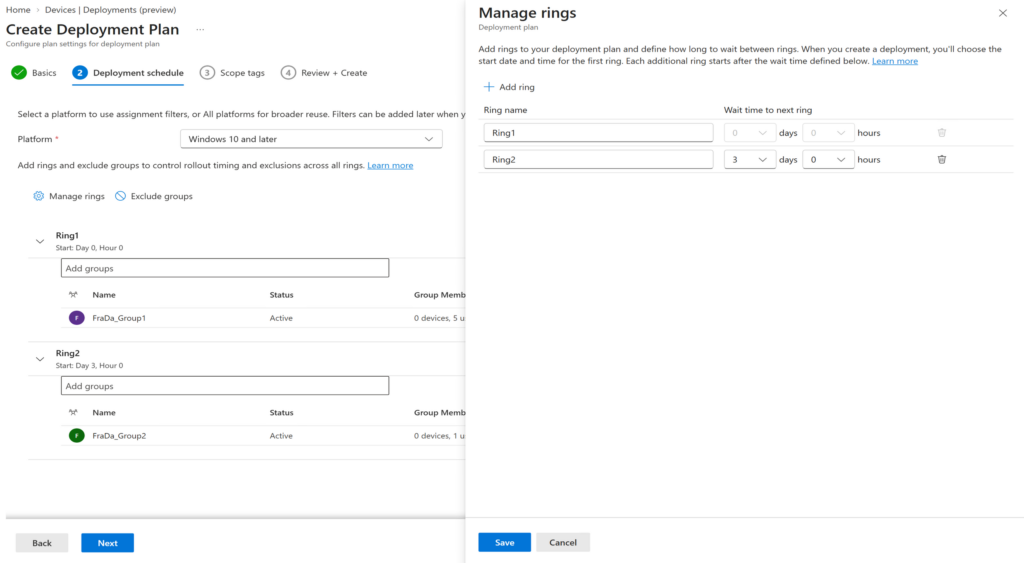Click "Start: Day 0, Hour 0" text
This screenshot has height=563, width=1024.
coord(89,248)
